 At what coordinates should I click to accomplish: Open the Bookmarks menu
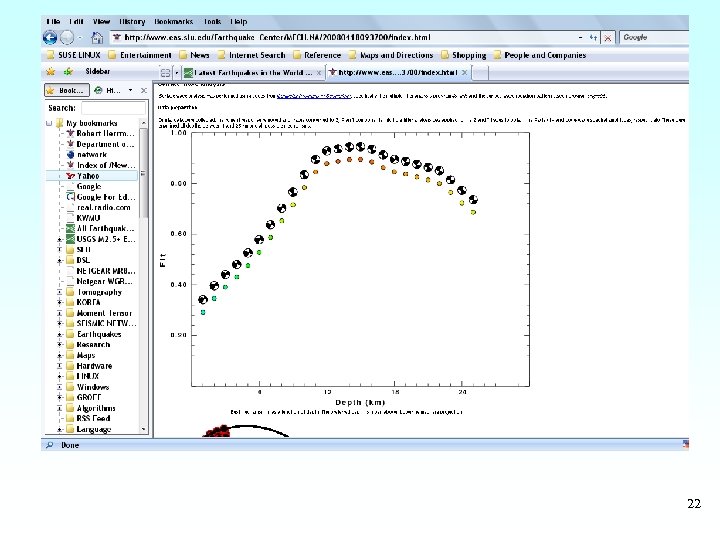[172, 21]
